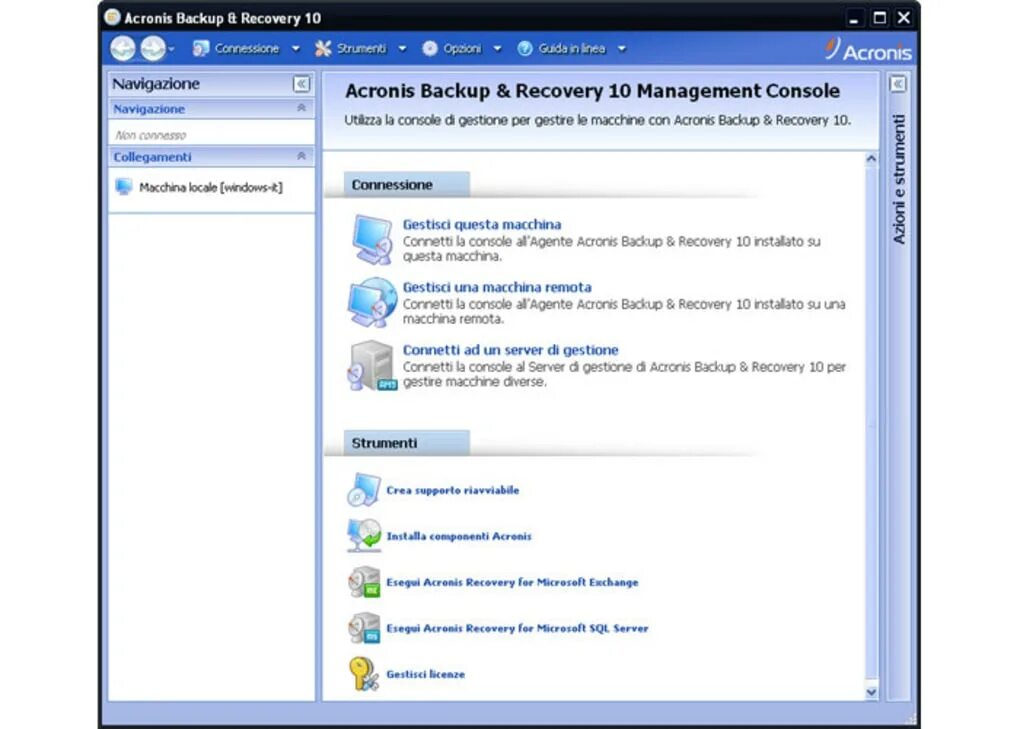The width and height of the screenshot is (1020, 729).
Task: Click Connetti ad un server di gestione
Action: pyautogui.click(x=510, y=350)
